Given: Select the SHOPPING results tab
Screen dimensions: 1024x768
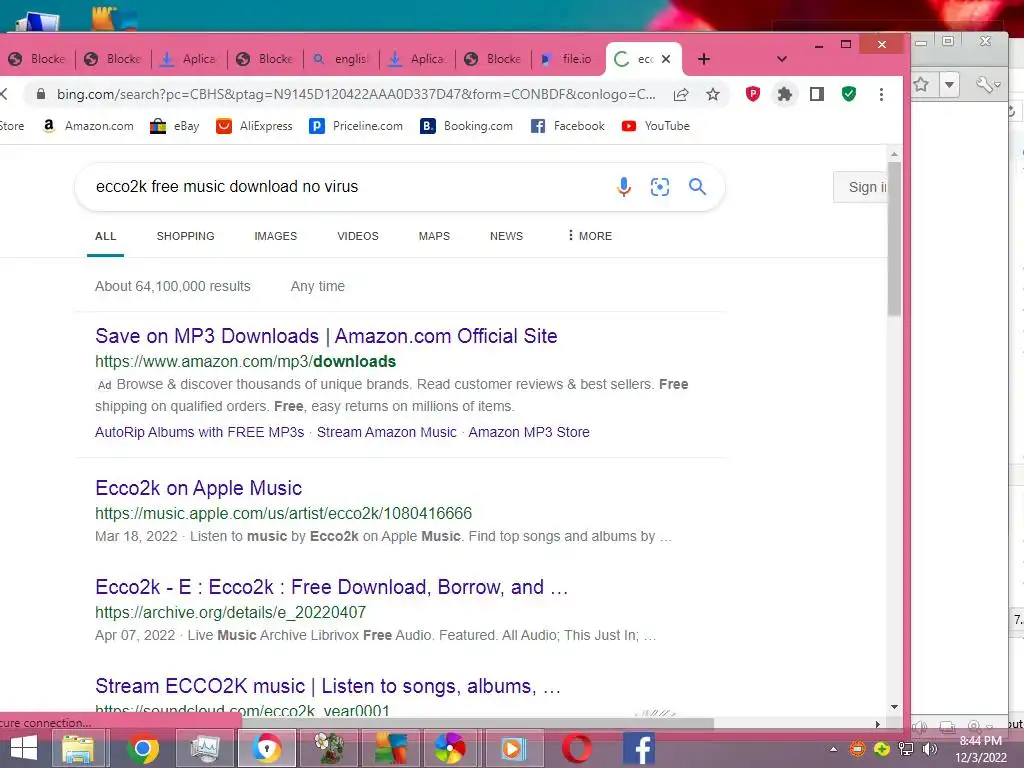Looking at the screenshot, I should [185, 236].
